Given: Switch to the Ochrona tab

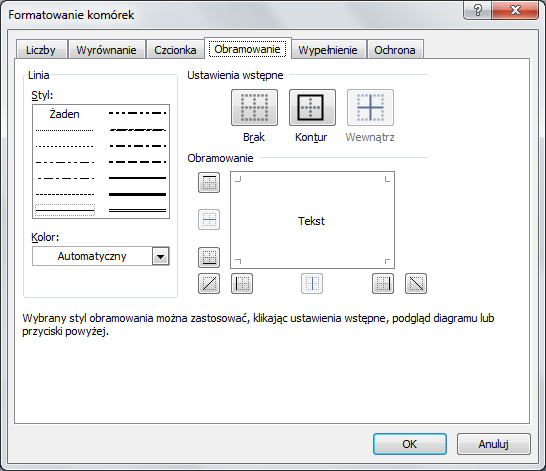Looking at the screenshot, I should click(x=395, y=50).
